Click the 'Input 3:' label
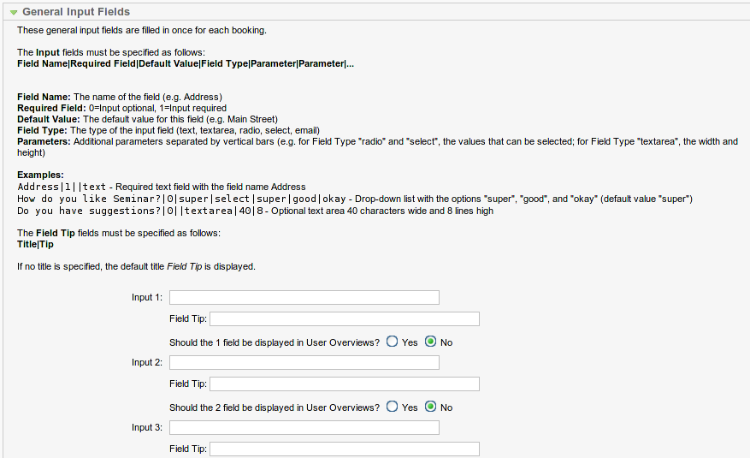 pos(147,427)
